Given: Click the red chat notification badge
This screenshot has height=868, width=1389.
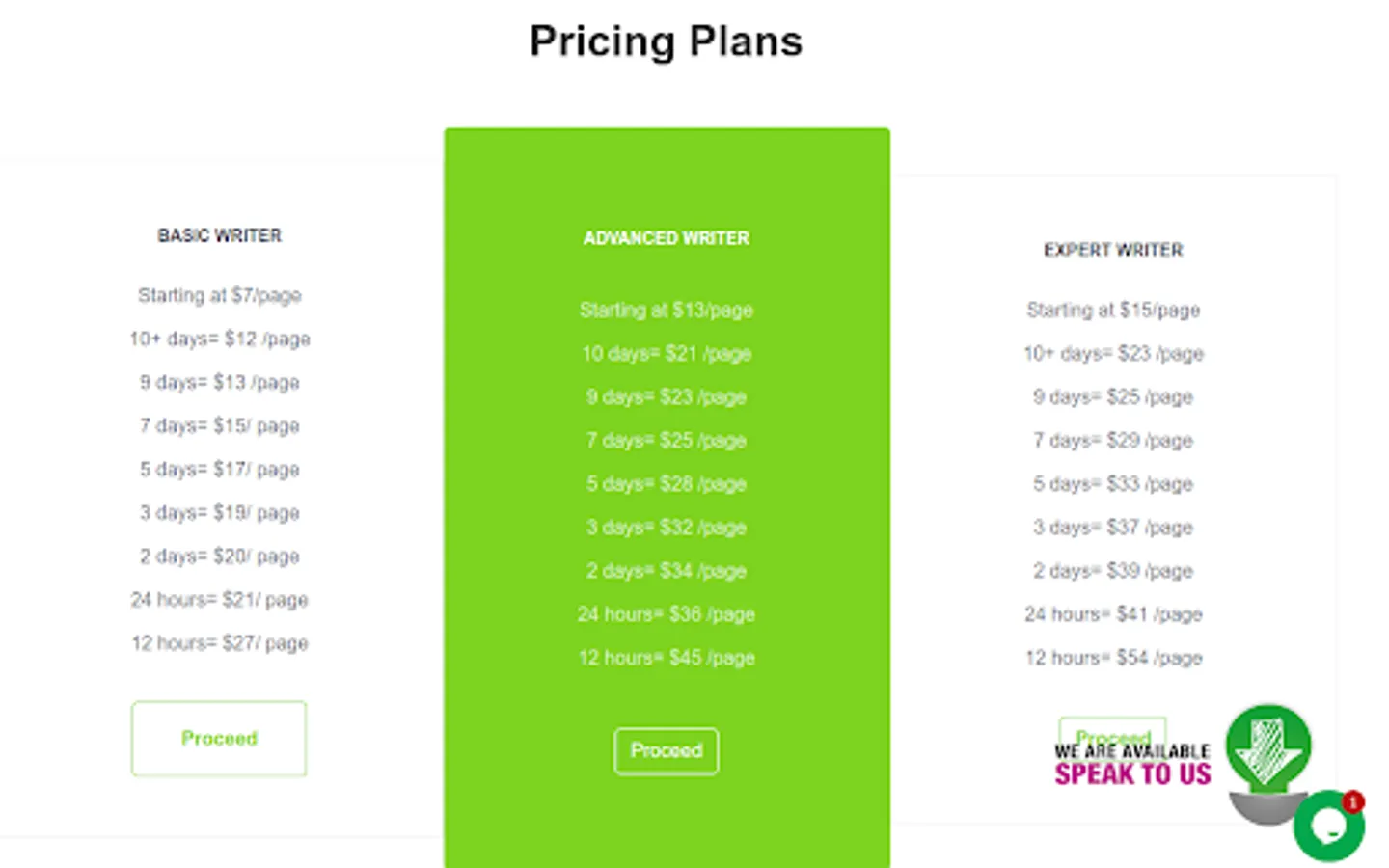Looking at the screenshot, I should pos(1353,801).
